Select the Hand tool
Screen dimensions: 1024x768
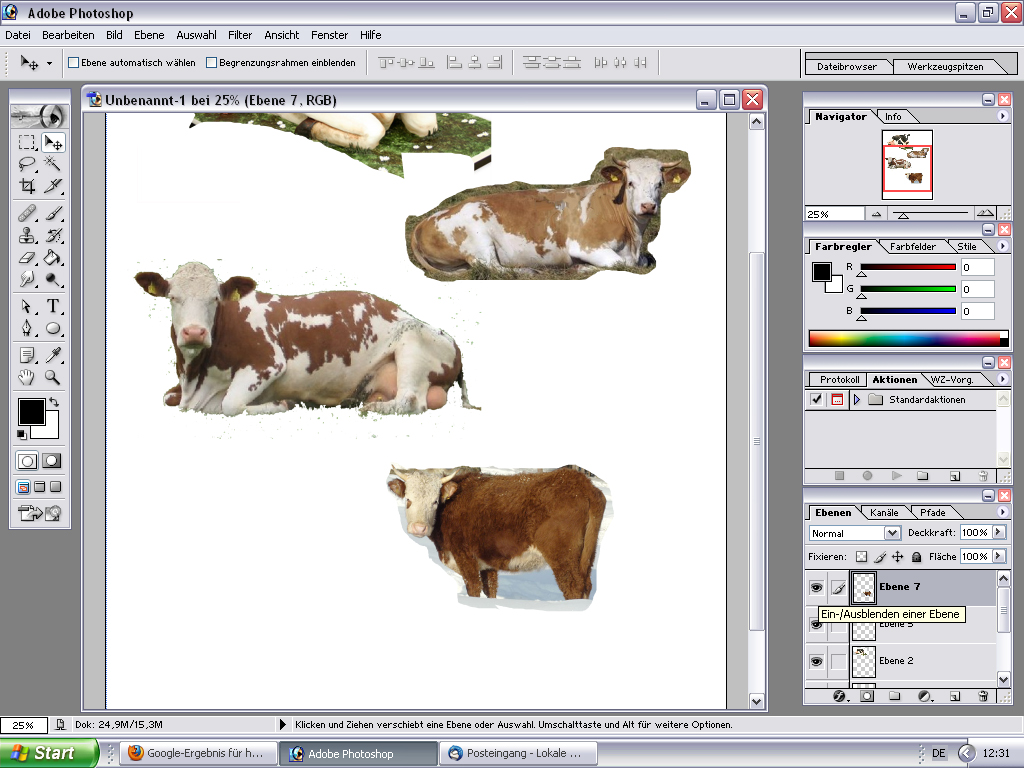pyautogui.click(x=27, y=377)
